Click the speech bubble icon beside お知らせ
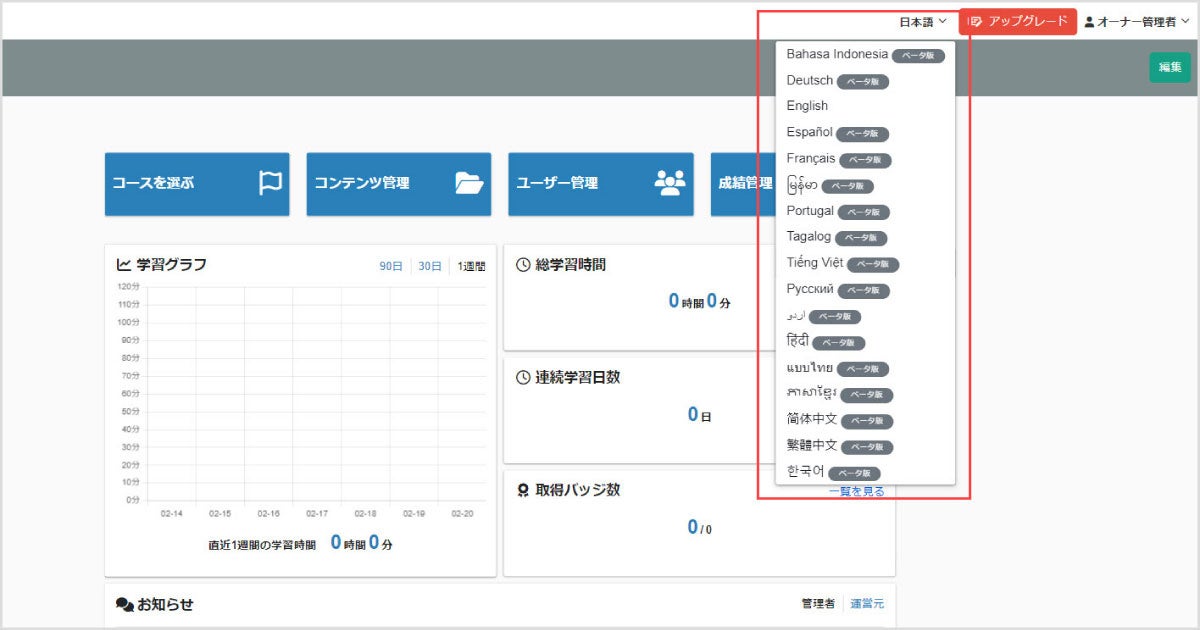This screenshot has height=630, width=1200. [x=124, y=603]
